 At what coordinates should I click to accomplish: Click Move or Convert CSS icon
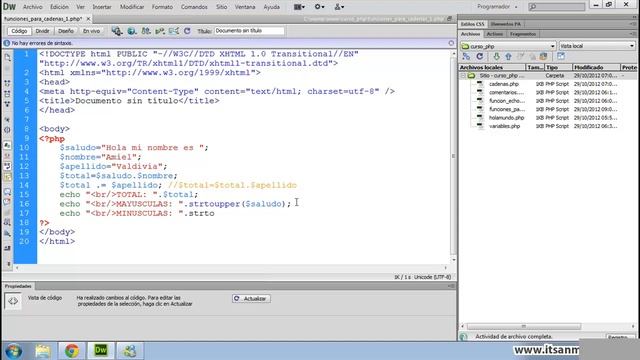[x=7, y=233]
